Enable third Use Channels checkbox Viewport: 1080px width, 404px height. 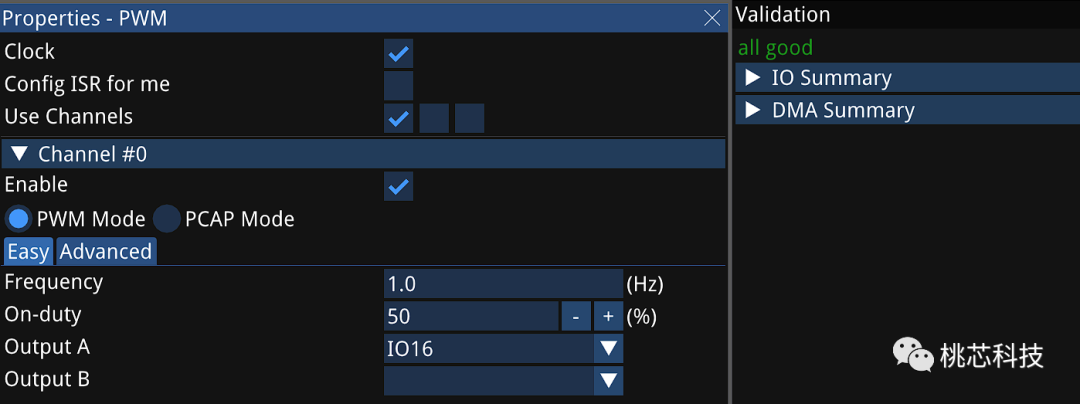(x=470, y=118)
